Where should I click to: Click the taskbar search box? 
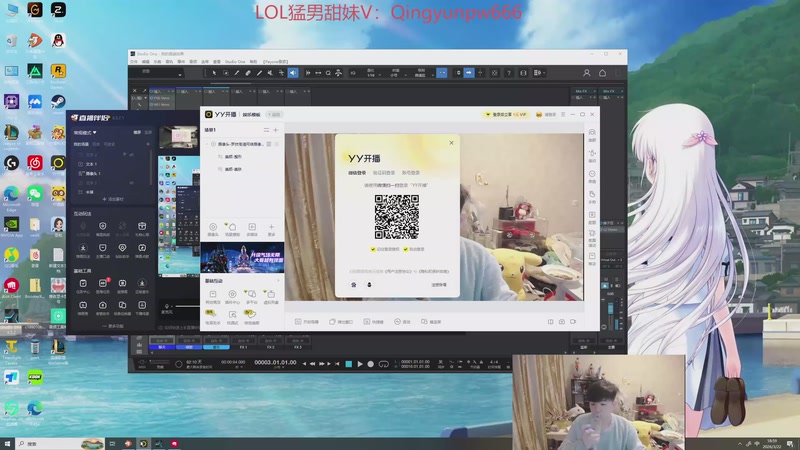[60, 443]
